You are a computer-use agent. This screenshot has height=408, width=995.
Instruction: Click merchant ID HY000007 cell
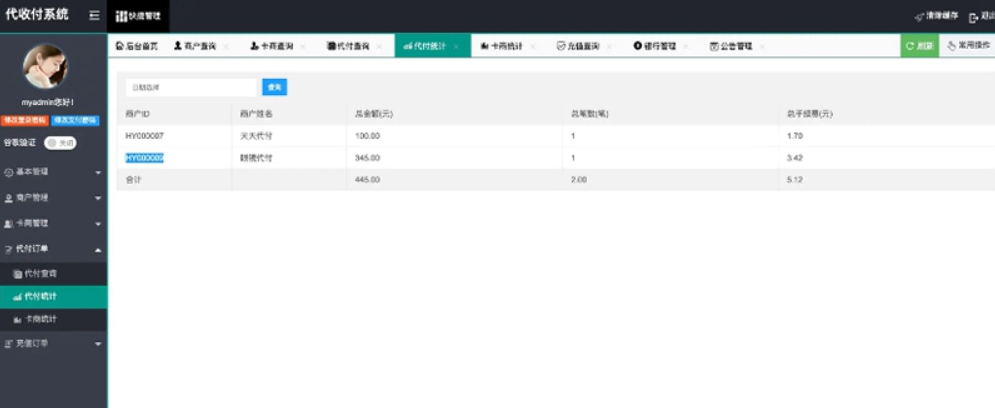coord(145,136)
